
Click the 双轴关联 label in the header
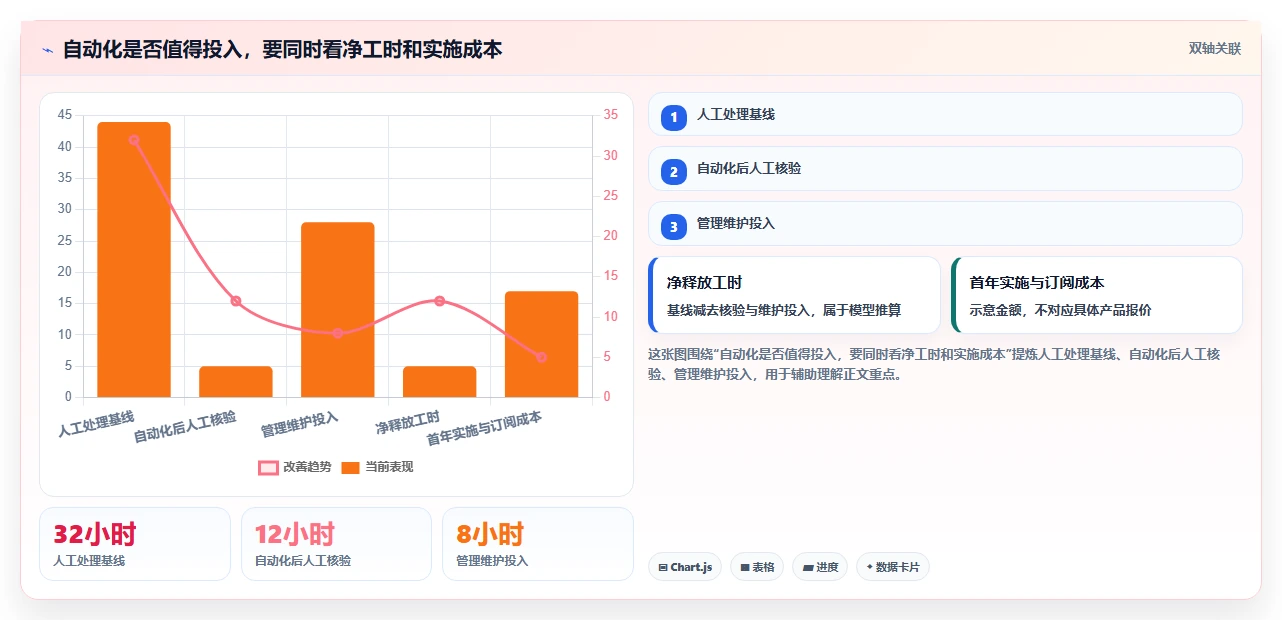coord(1215,48)
